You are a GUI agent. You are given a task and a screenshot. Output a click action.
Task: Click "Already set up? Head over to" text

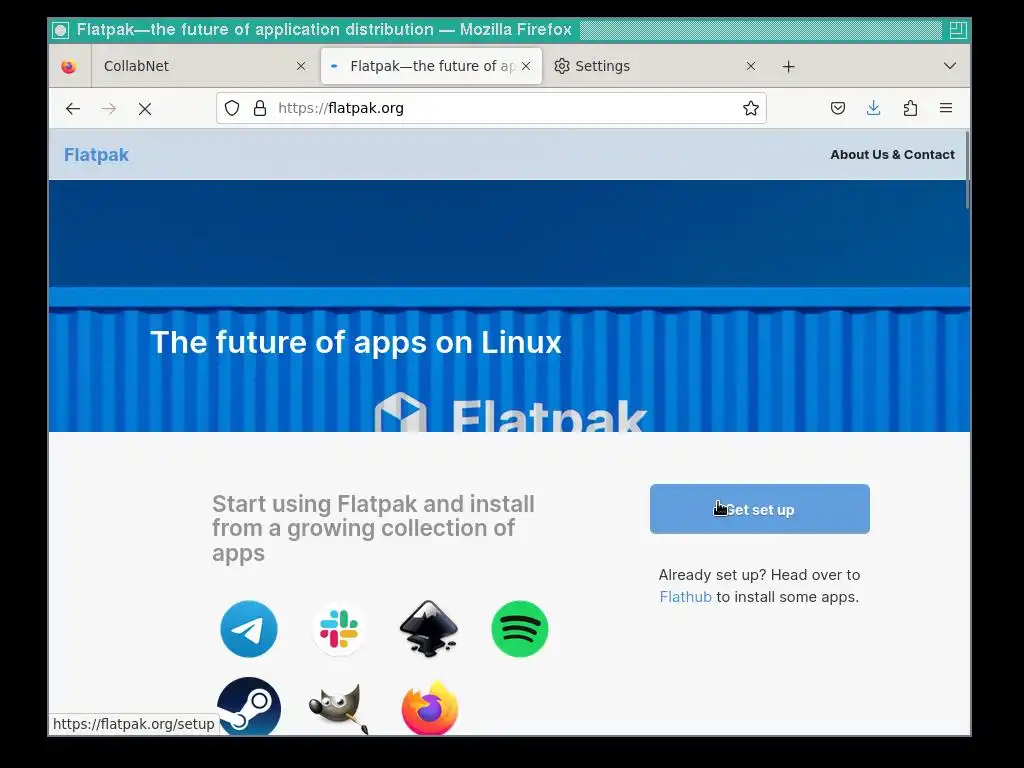click(x=759, y=575)
